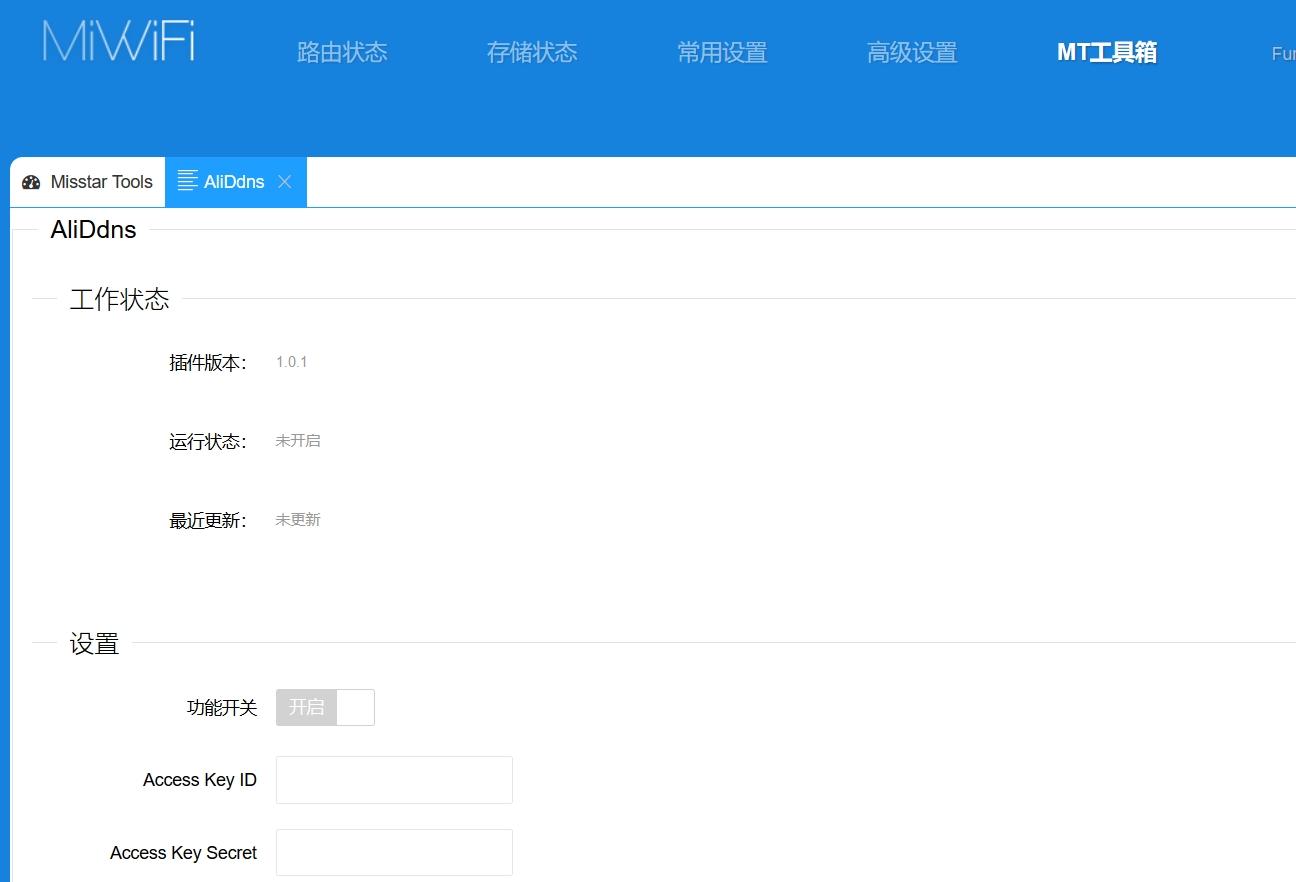Click the 设置 section heading

[95, 644]
